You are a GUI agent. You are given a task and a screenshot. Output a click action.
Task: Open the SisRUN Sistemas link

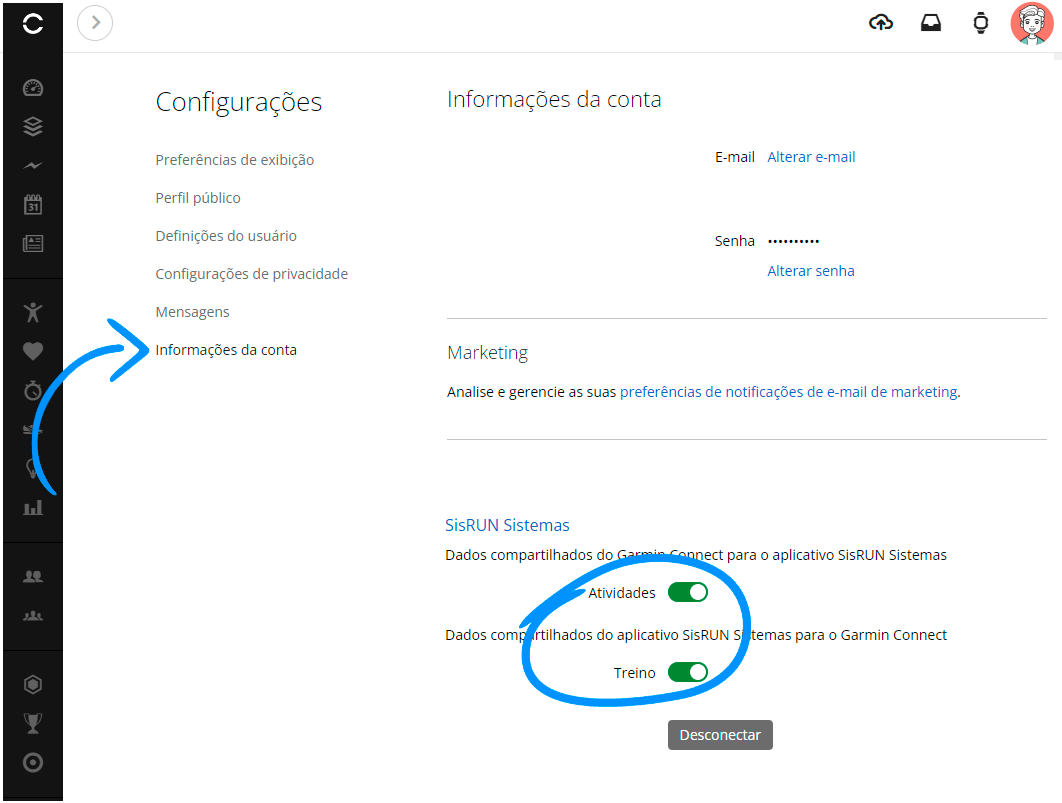point(507,525)
